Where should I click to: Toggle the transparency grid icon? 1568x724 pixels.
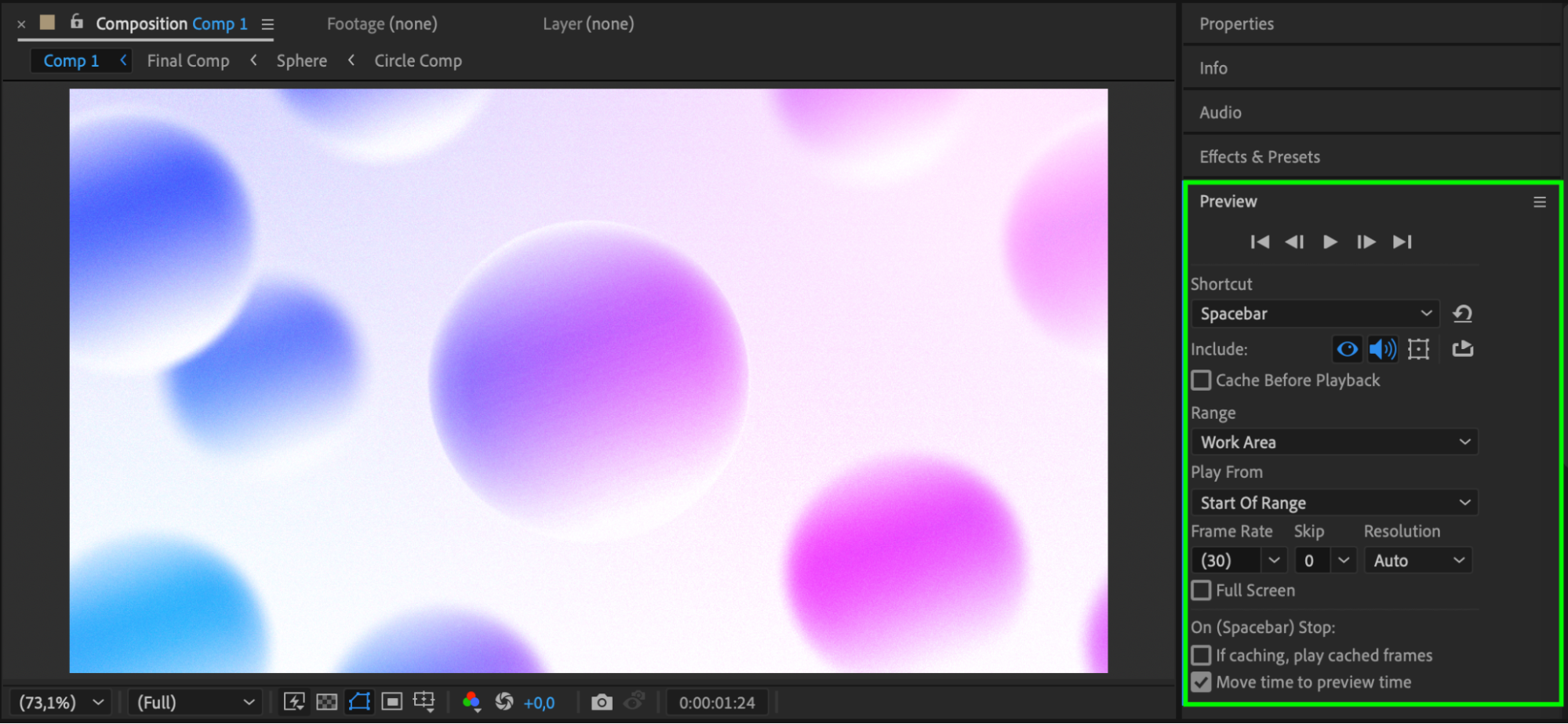click(326, 701)
